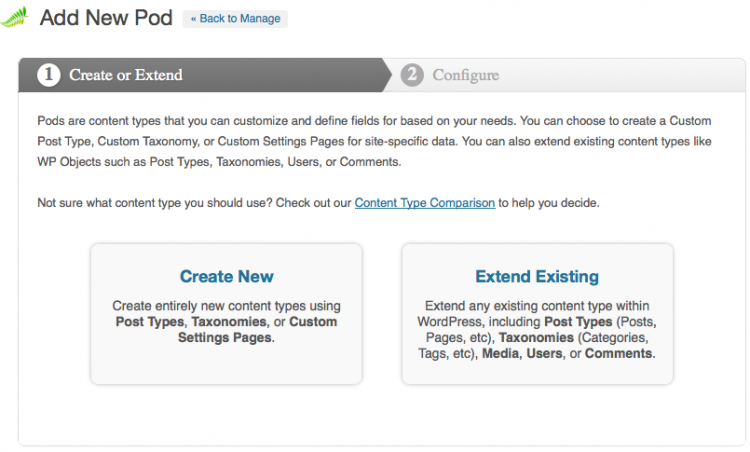Choose the Extend Existing card

537,314
